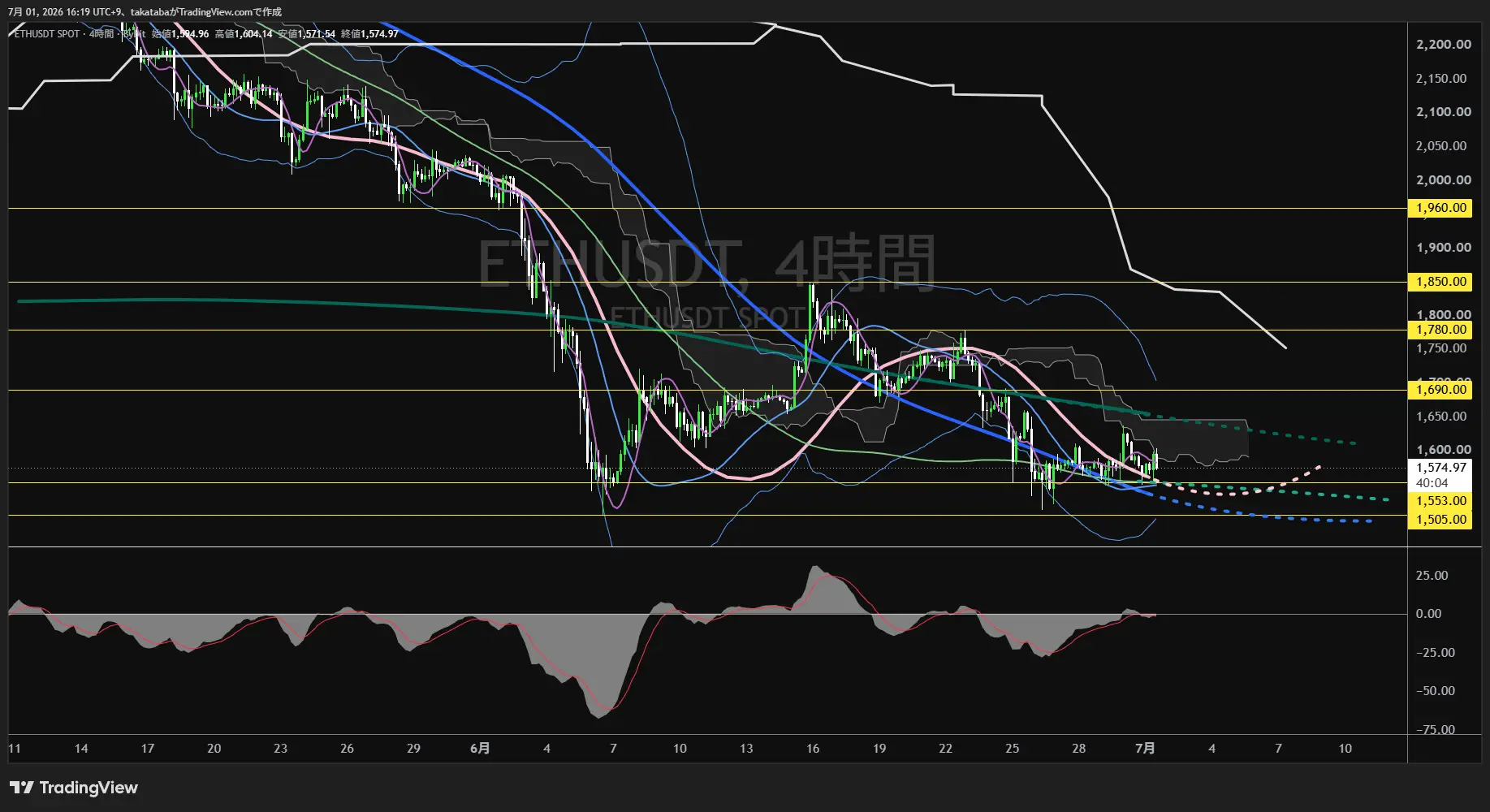Click the 2,200.00 price axis tick

(x=1443, y=45)
